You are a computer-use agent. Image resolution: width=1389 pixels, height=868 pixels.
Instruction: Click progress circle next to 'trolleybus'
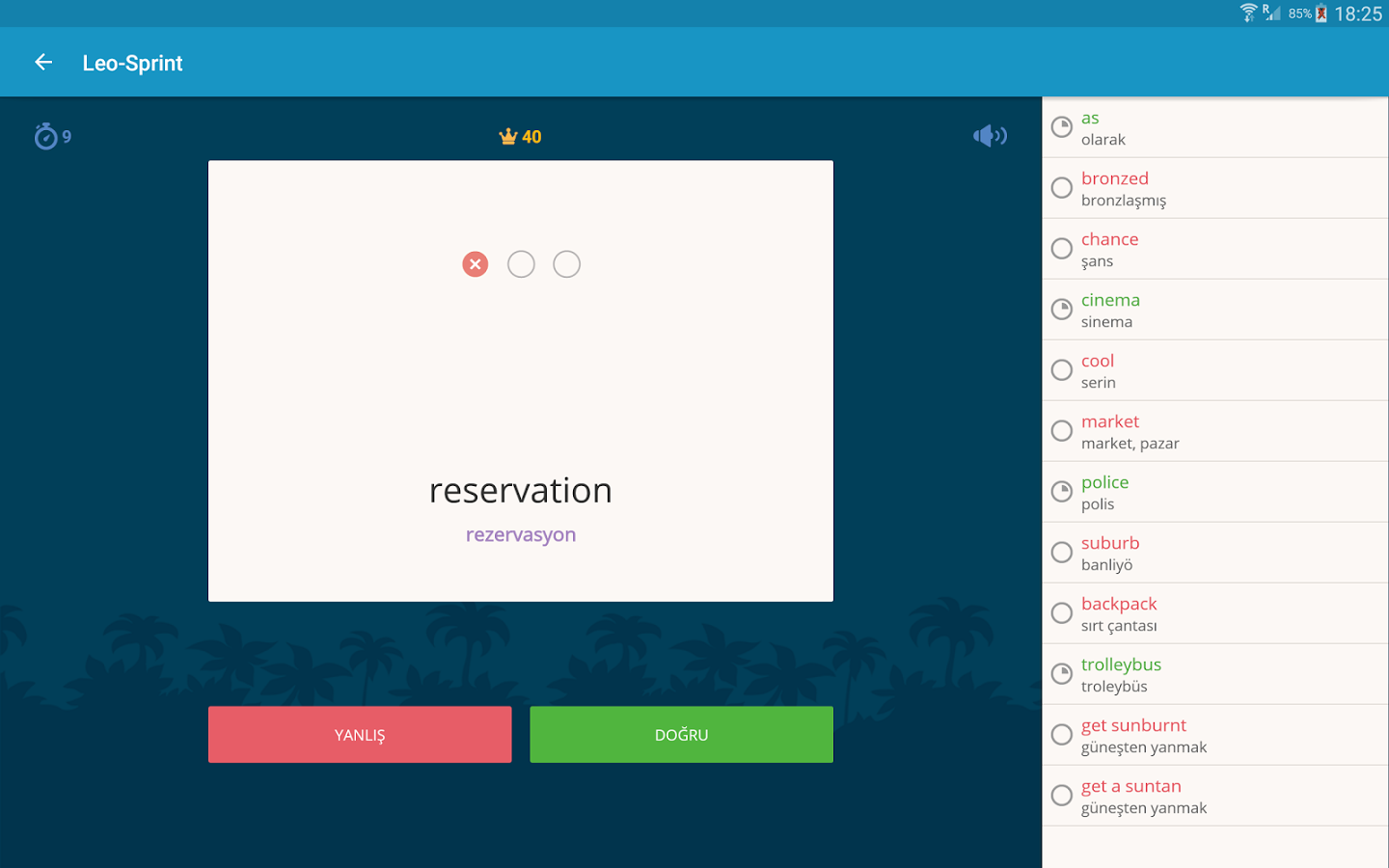(x=1062, y=674)
